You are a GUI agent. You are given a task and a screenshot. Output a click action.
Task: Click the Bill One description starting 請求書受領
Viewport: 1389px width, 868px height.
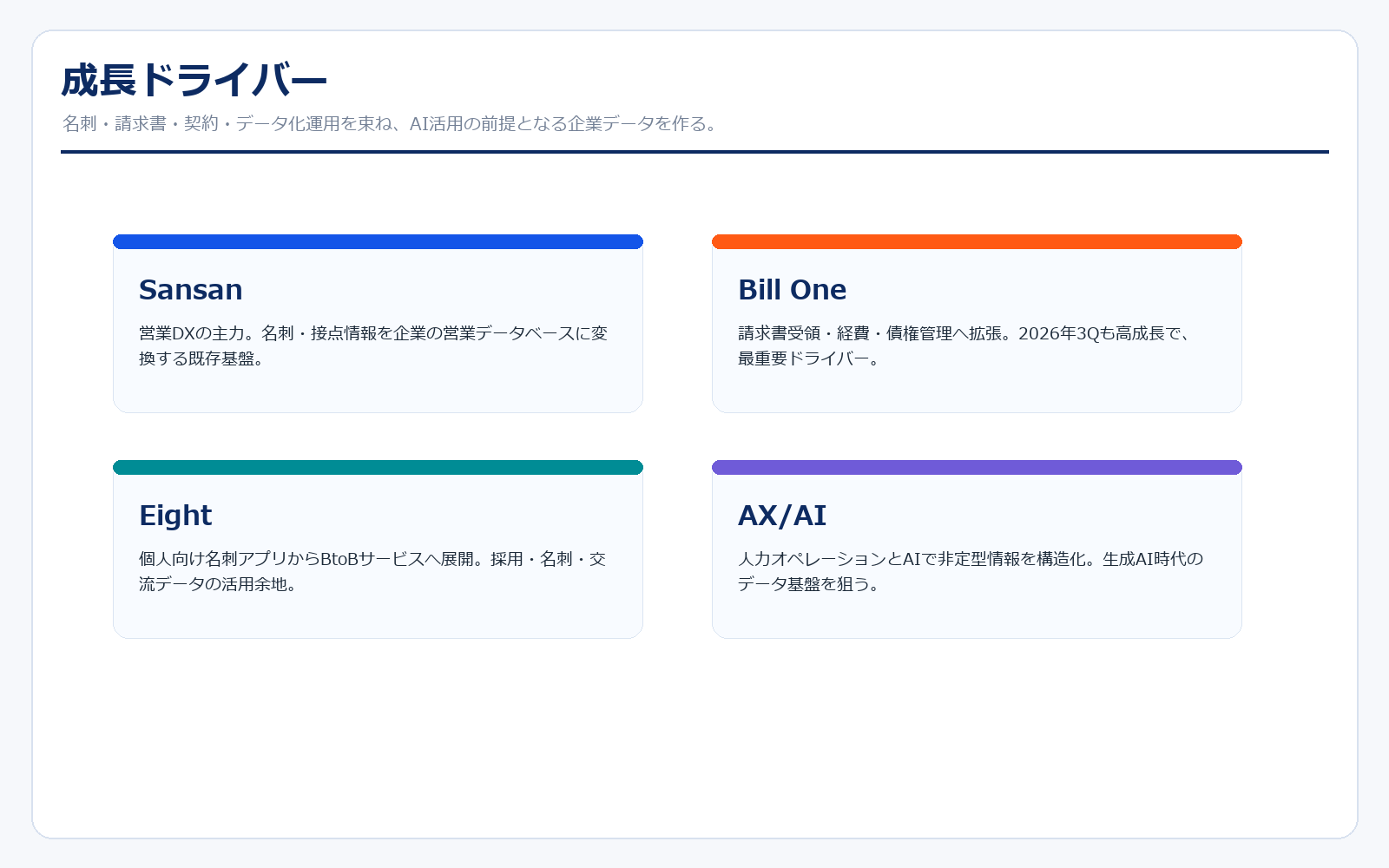(966, 345)
